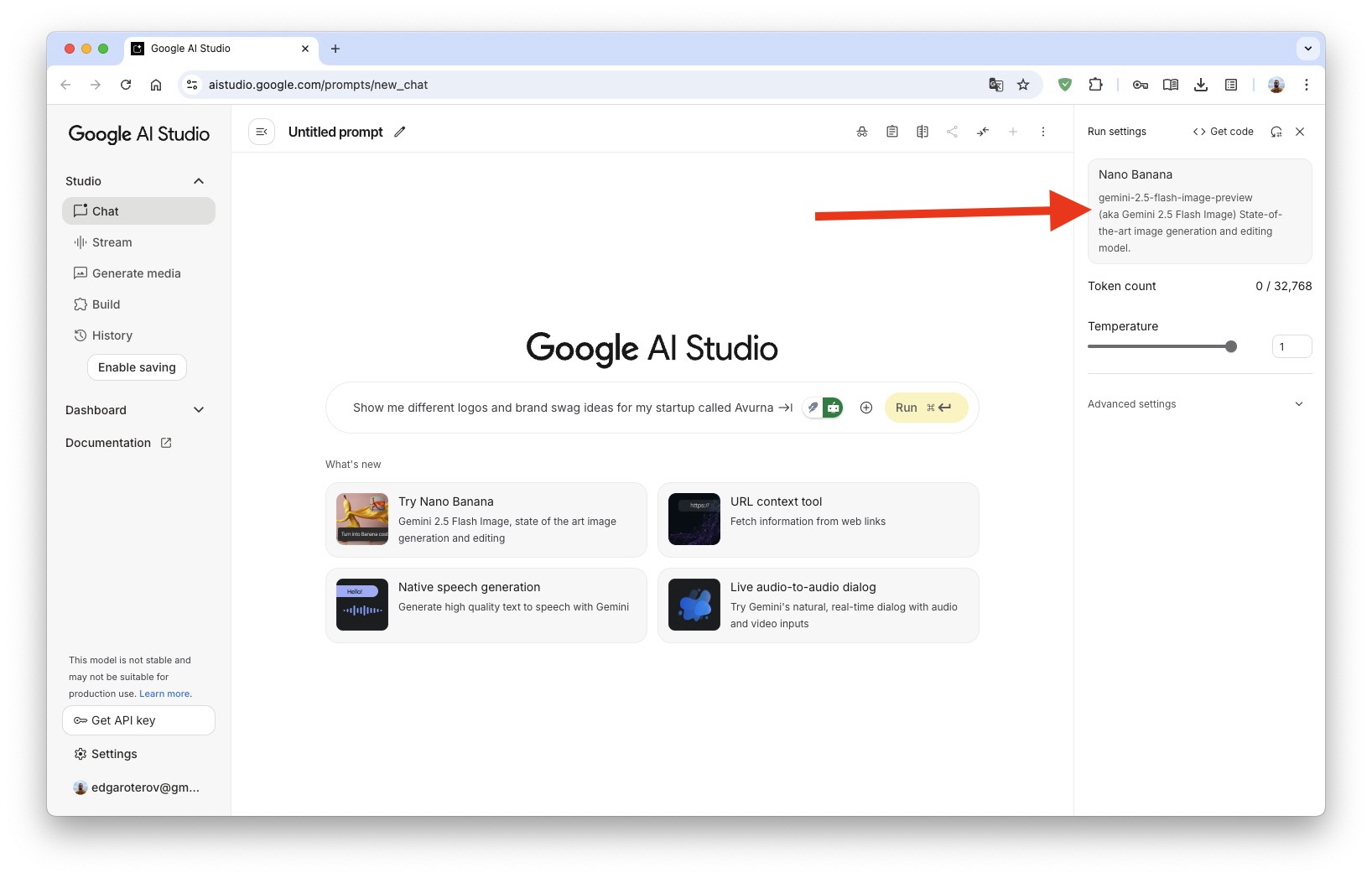Open temporary incognito chat icon
The width and height of the screenshot is (1372, 878).
pyautogui.click(x=862, y=132)
